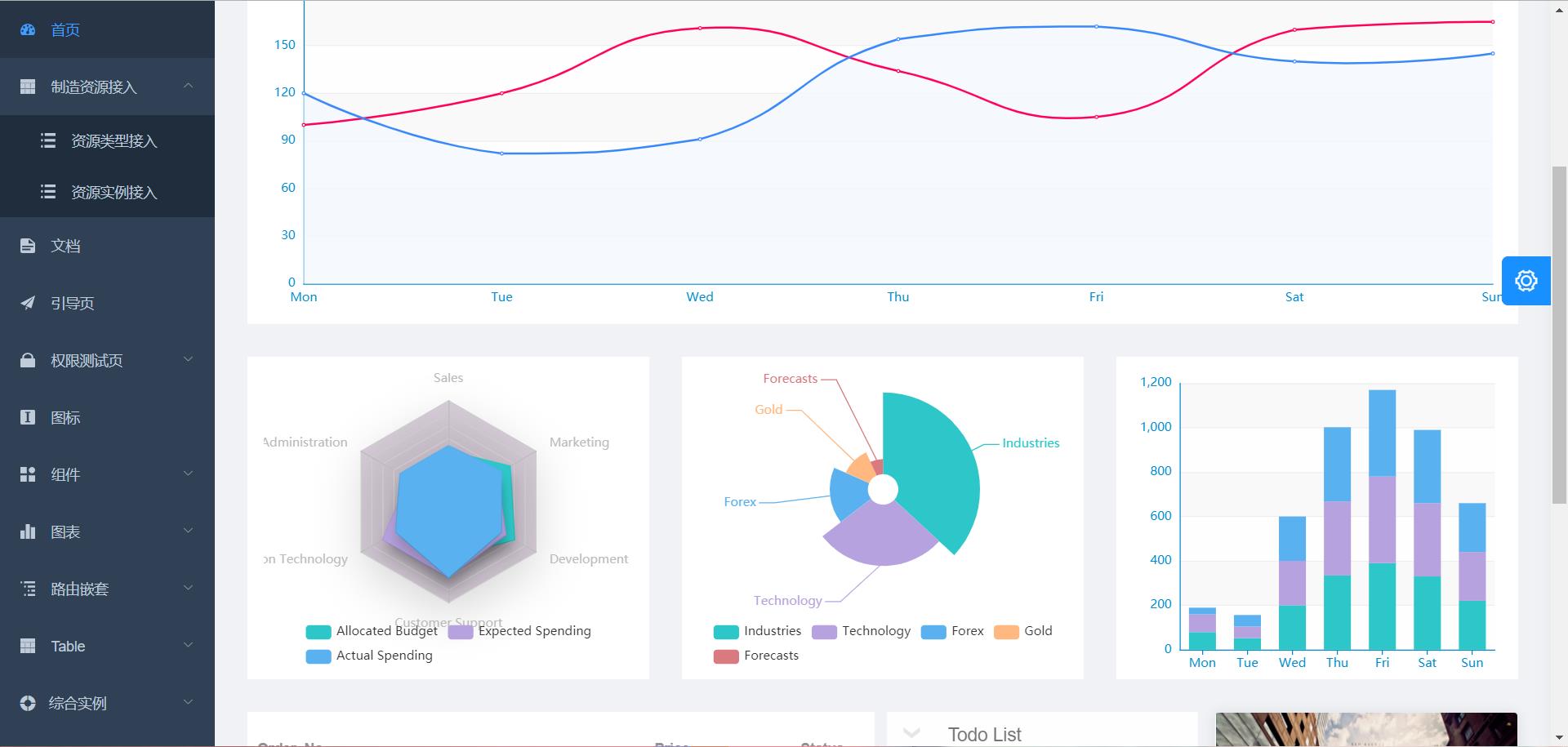Open settings with the blue gear button

(x=1526, y=281)
